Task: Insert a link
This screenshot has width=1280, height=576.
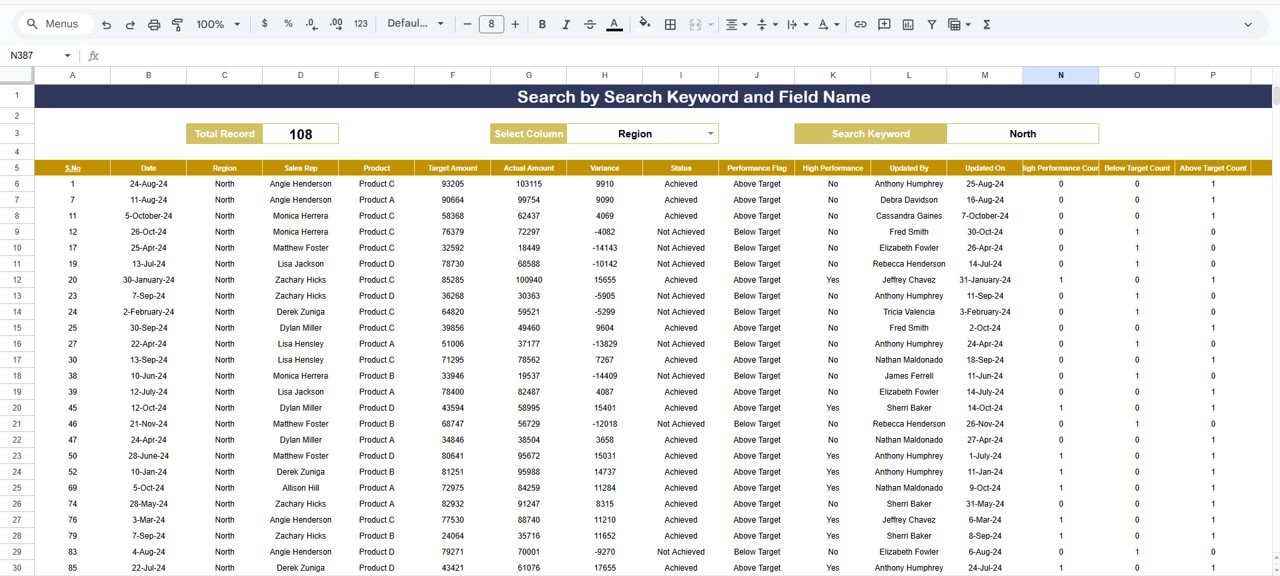Action: tap(860, 24)
